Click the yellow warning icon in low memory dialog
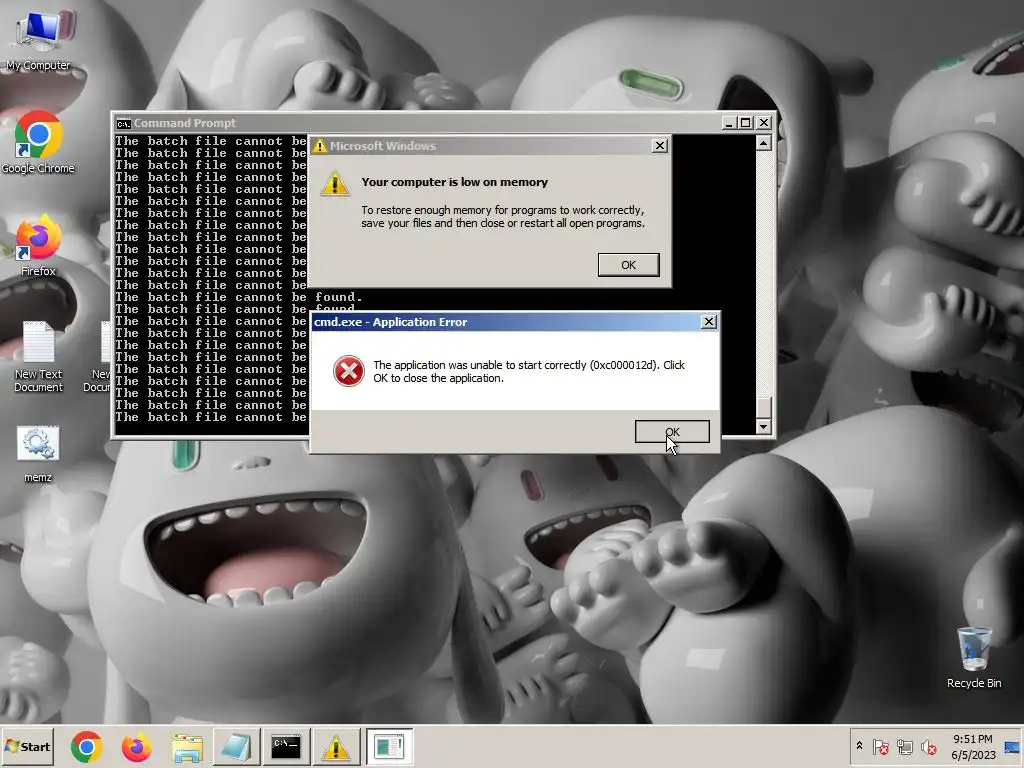1024x768 pixels. coord(335,184)
